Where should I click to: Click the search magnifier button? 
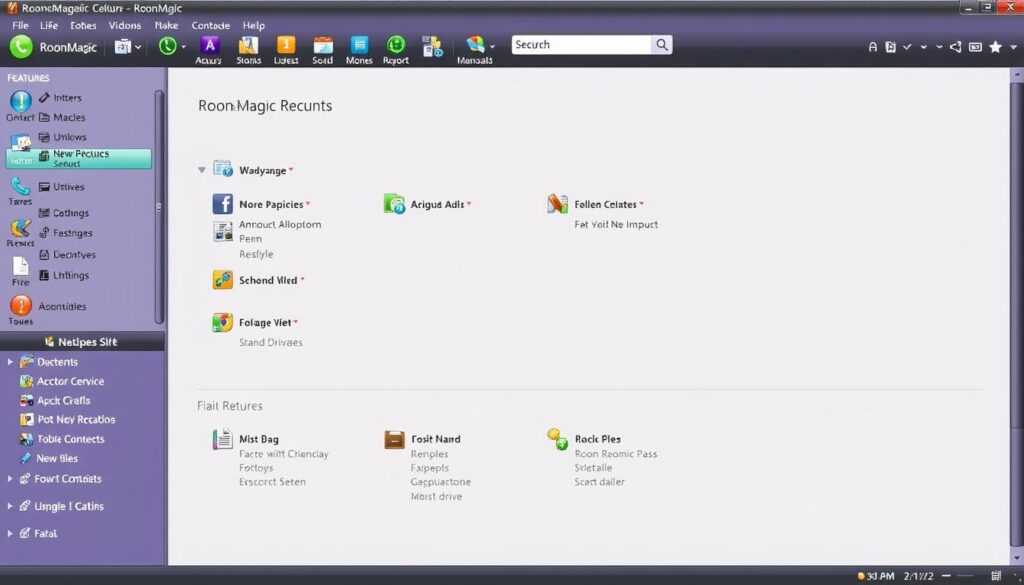click(x=662, y=44)
